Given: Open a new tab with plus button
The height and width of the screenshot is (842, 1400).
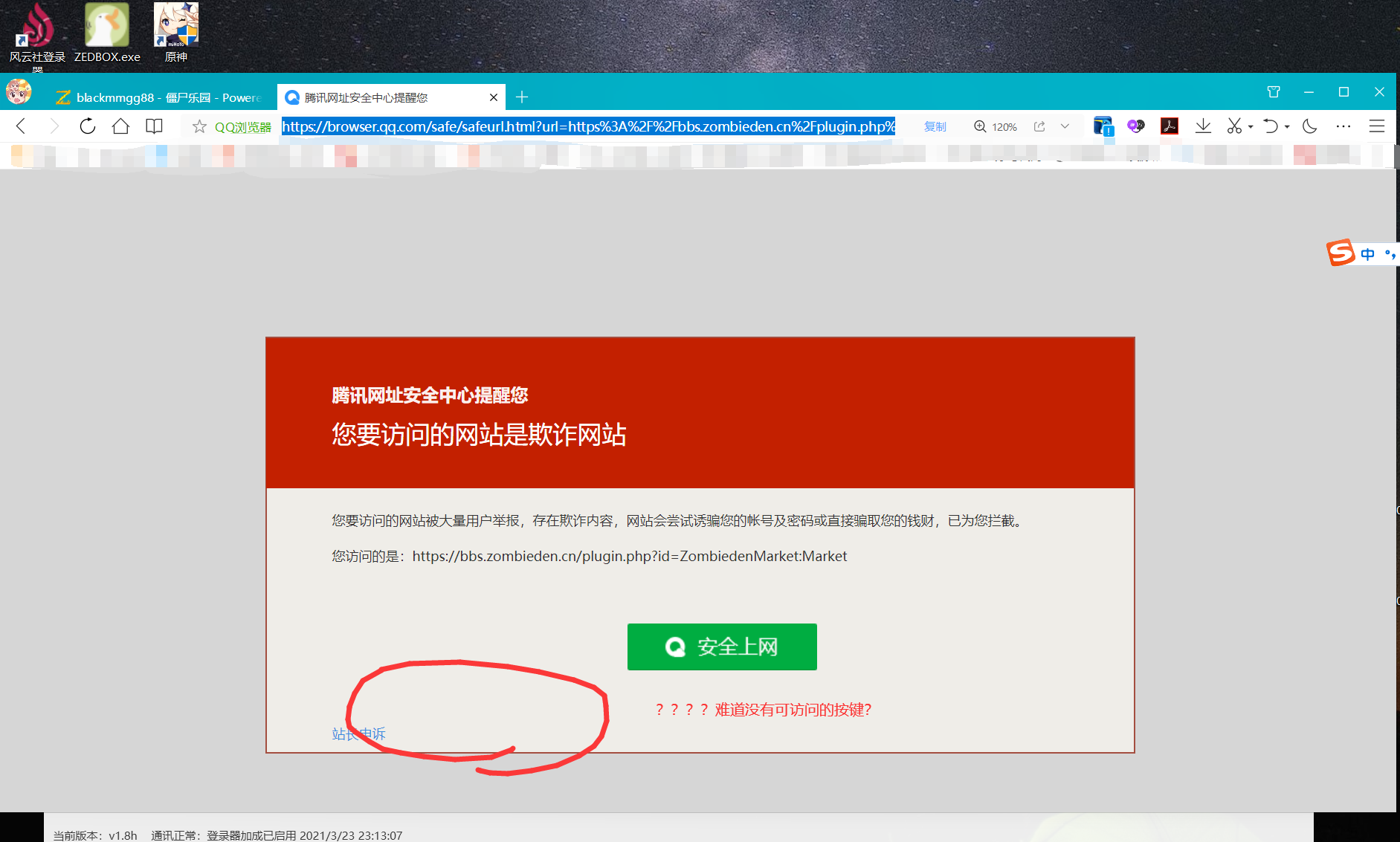Looking at the screenshot, I should click(x=522, y=97).
